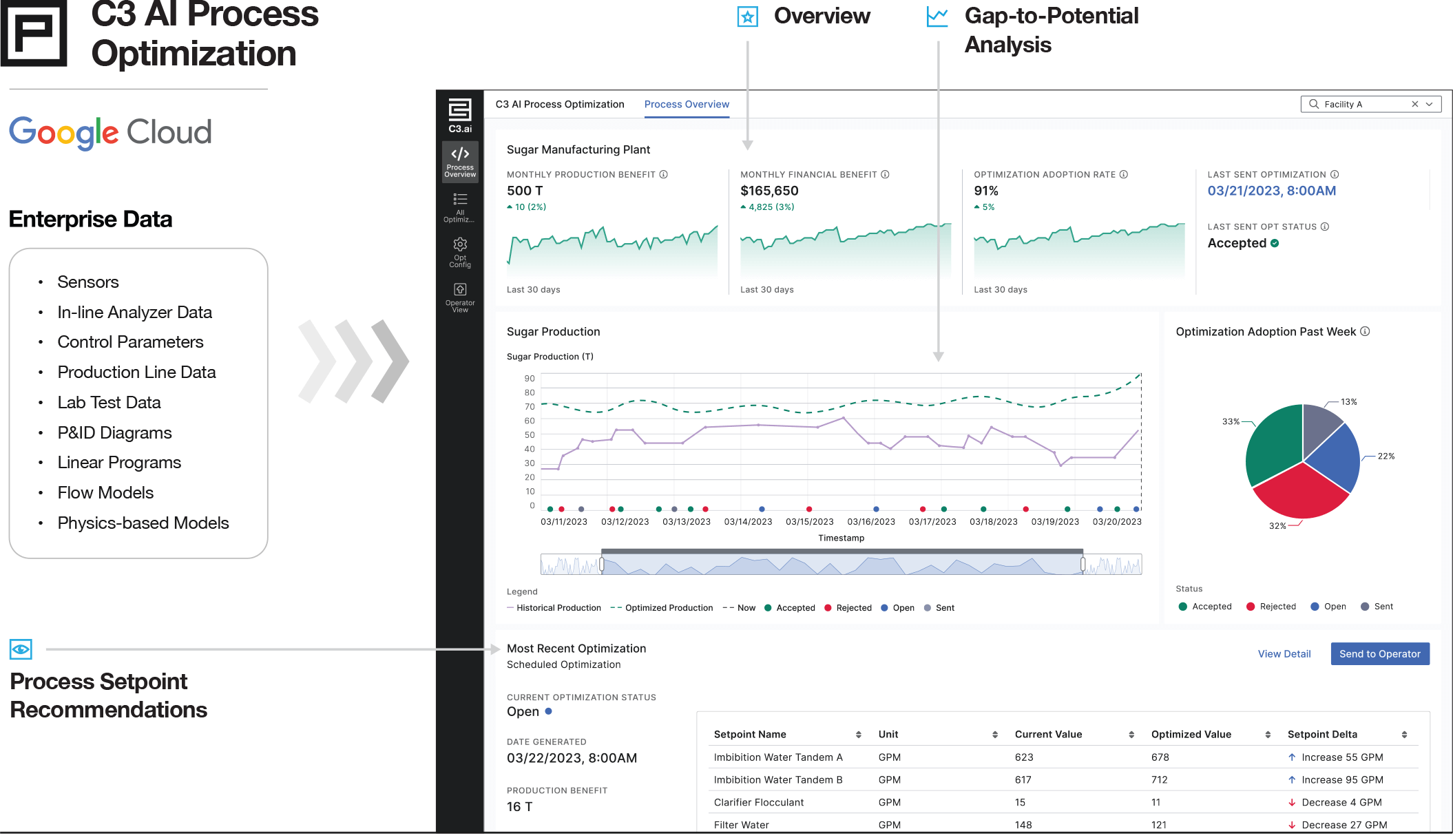
Task: Toggle Historical Production in chart legend
Action: pos(554,607)
